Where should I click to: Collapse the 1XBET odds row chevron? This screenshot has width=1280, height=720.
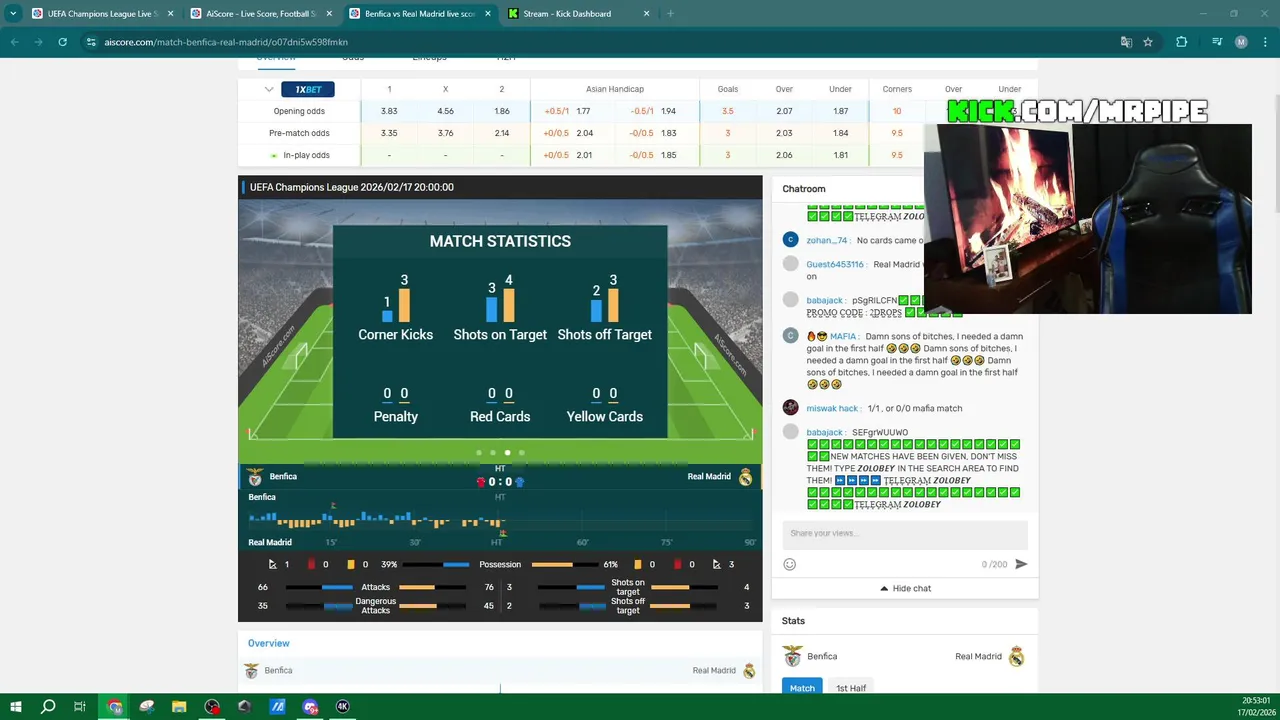point(269,89)
